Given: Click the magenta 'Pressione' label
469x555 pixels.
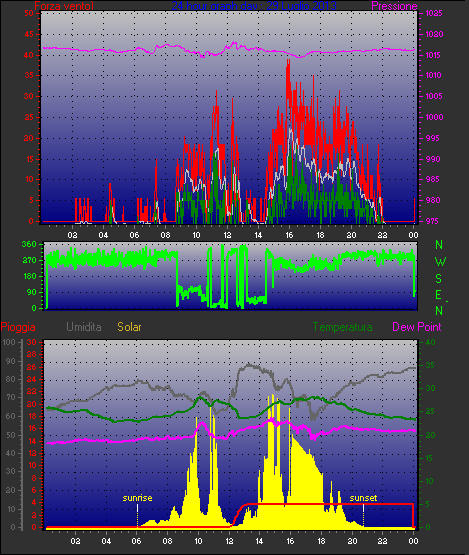Looking at the screenshot, I should pyautogui.click(x=394, y=6).
